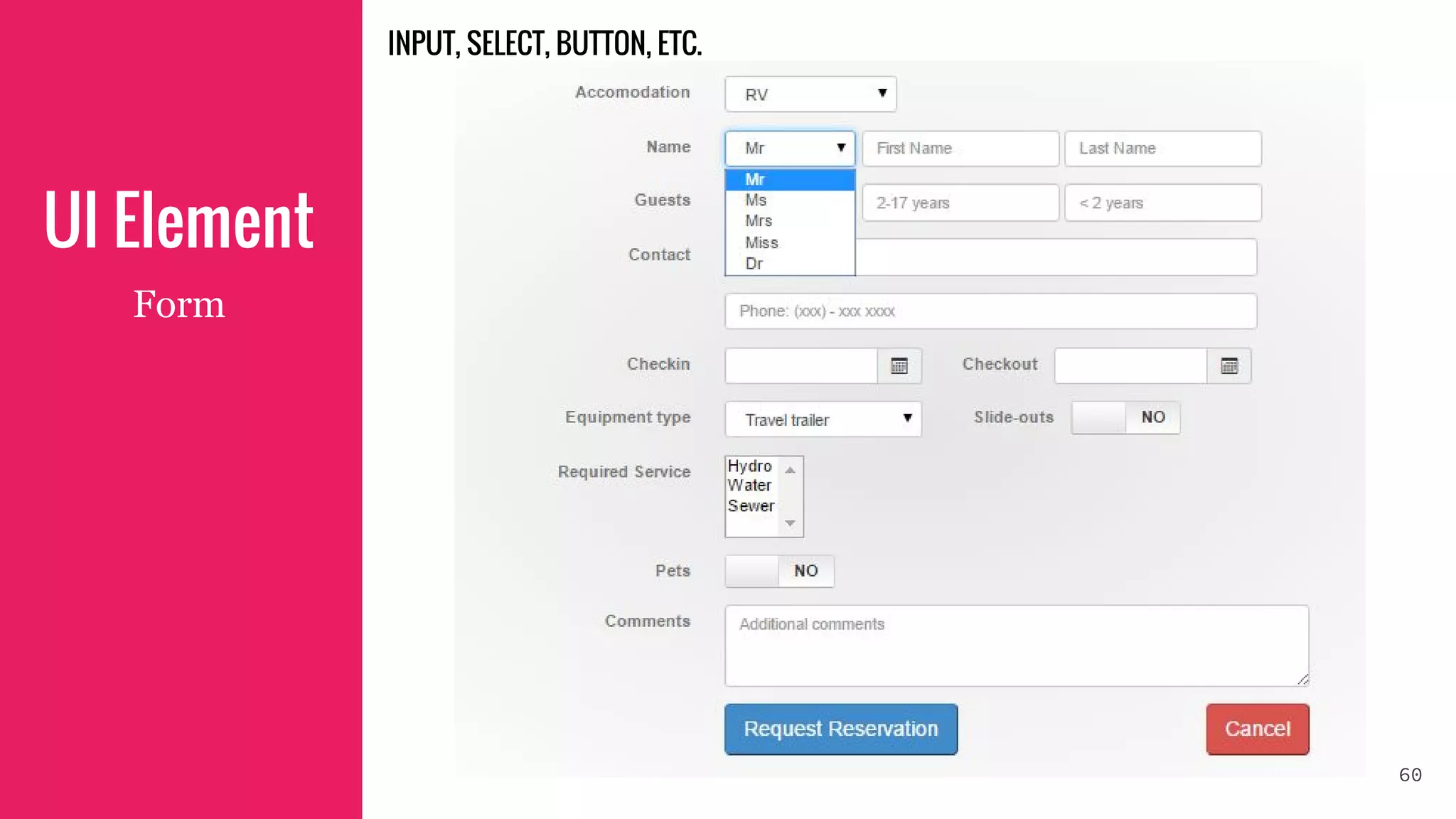
Task: Collapse the Mr title dropdown
Action: tap(790, 148)
